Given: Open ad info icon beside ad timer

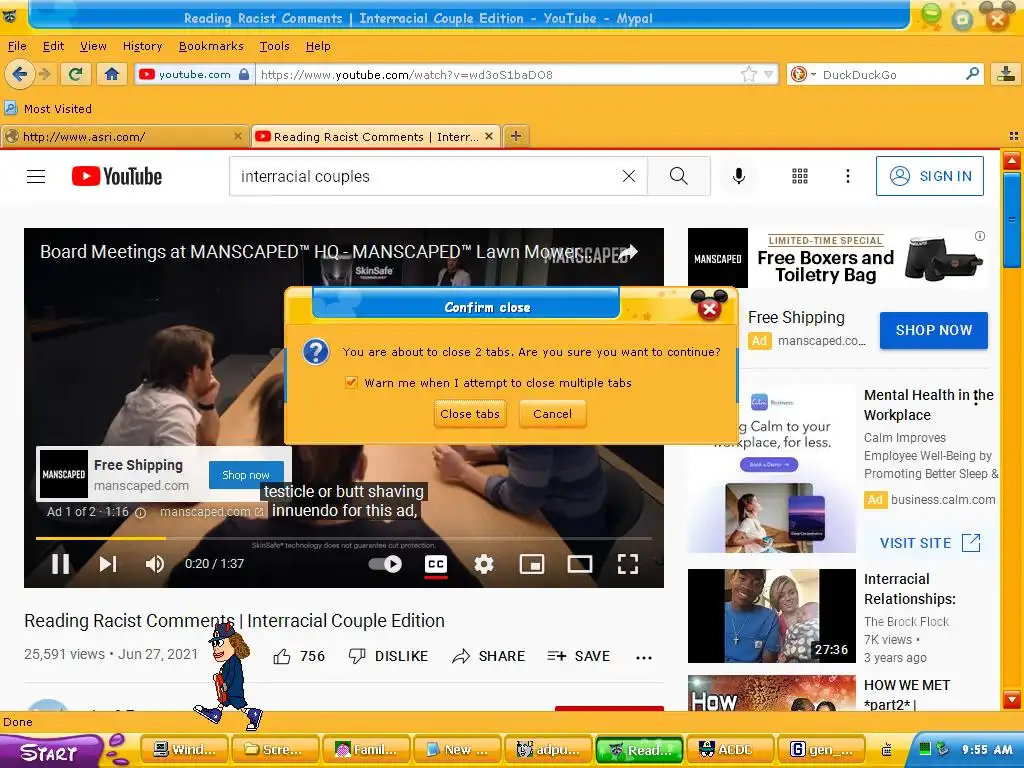Looking at the screenshot, I should click(140, 513).
